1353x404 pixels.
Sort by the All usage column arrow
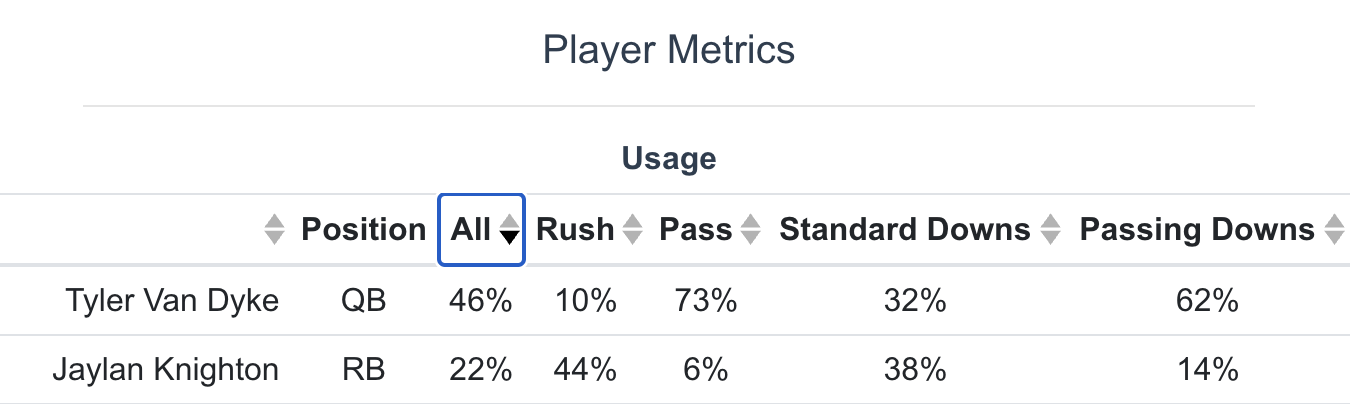510,230
